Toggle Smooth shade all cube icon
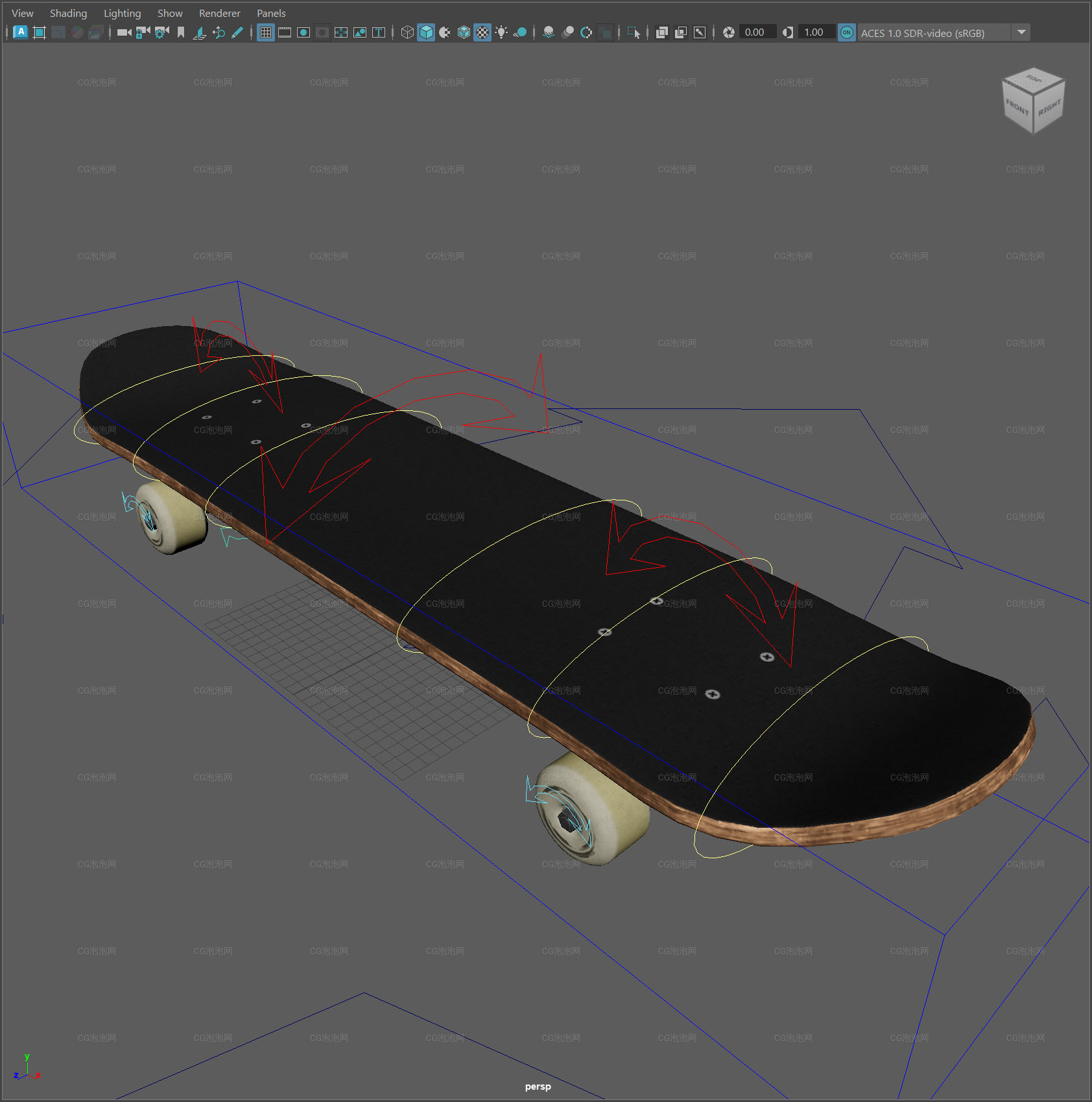This screenshot has width=1092, height=1102. (426, 32)
